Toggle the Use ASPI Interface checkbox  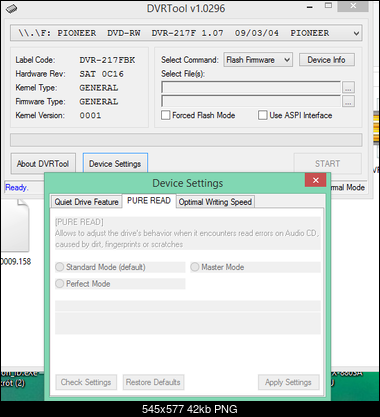(263, 115)
